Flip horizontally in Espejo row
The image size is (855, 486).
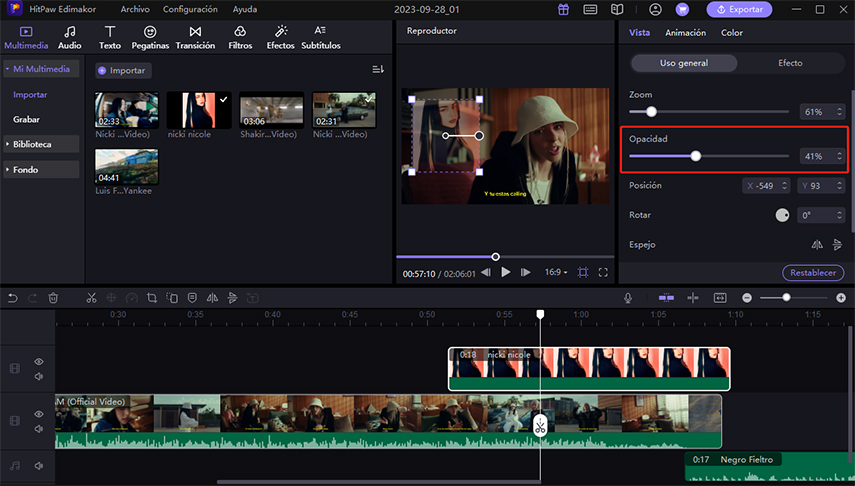[817, 244]
